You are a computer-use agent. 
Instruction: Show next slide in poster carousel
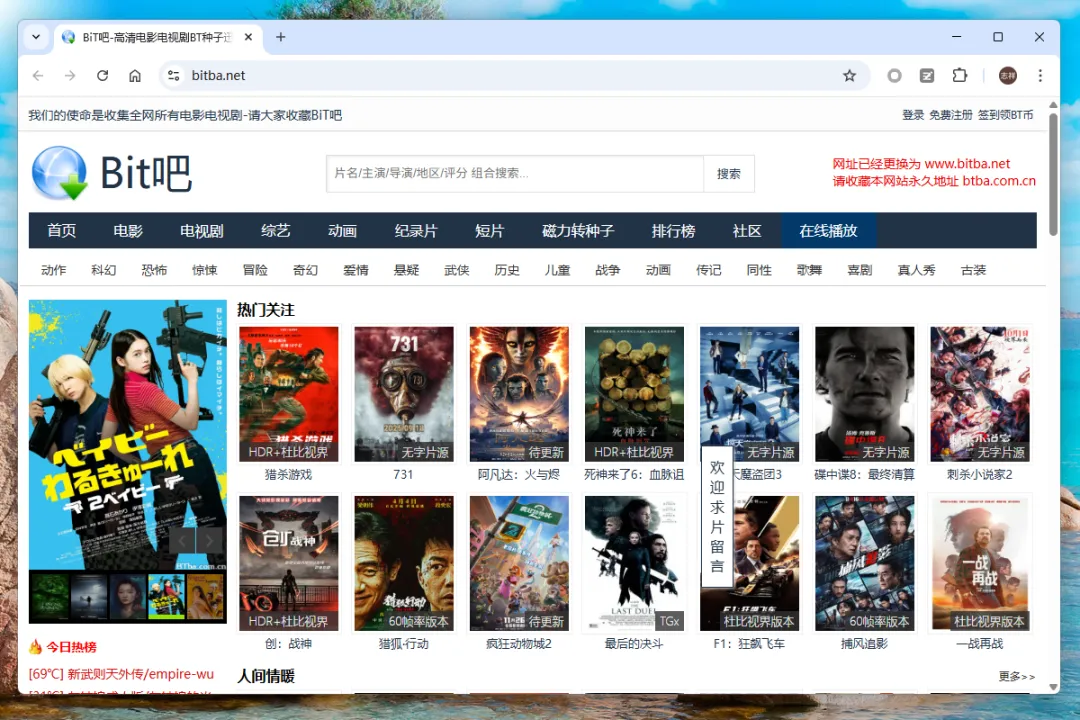point(209,539)
